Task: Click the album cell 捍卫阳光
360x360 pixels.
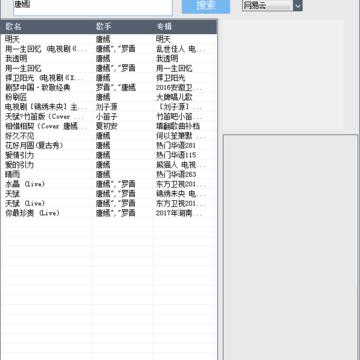Action: (x=171, y=78)
